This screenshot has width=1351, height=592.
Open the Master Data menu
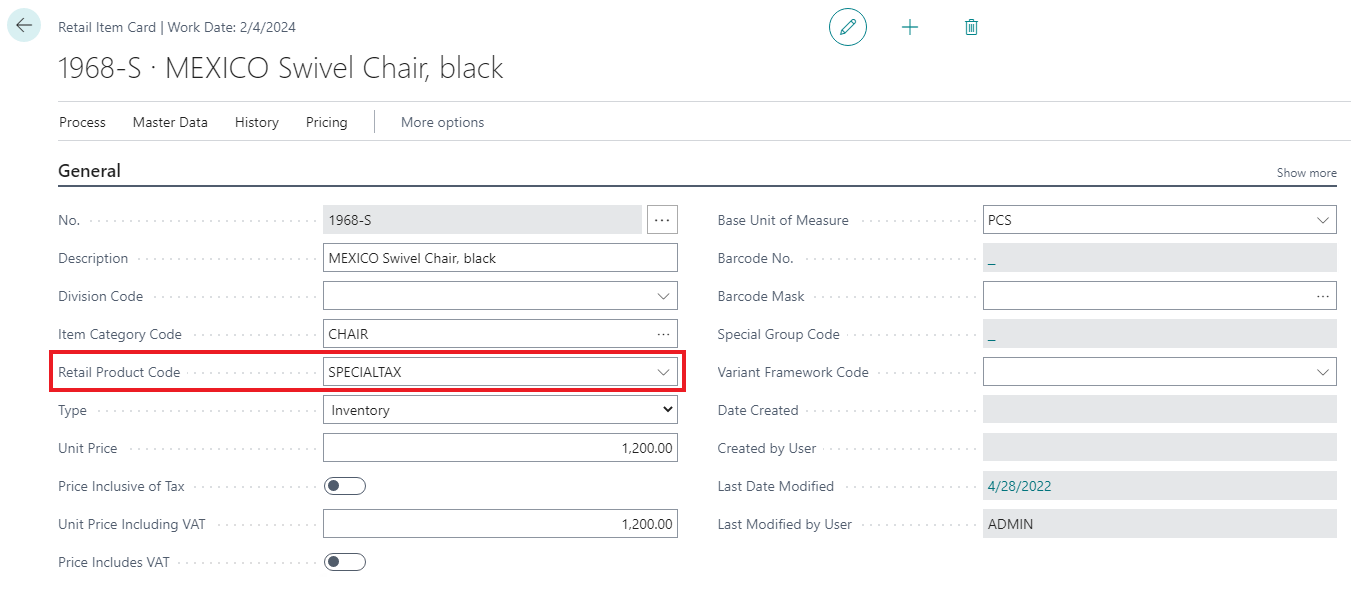click(x=170, y=122)
